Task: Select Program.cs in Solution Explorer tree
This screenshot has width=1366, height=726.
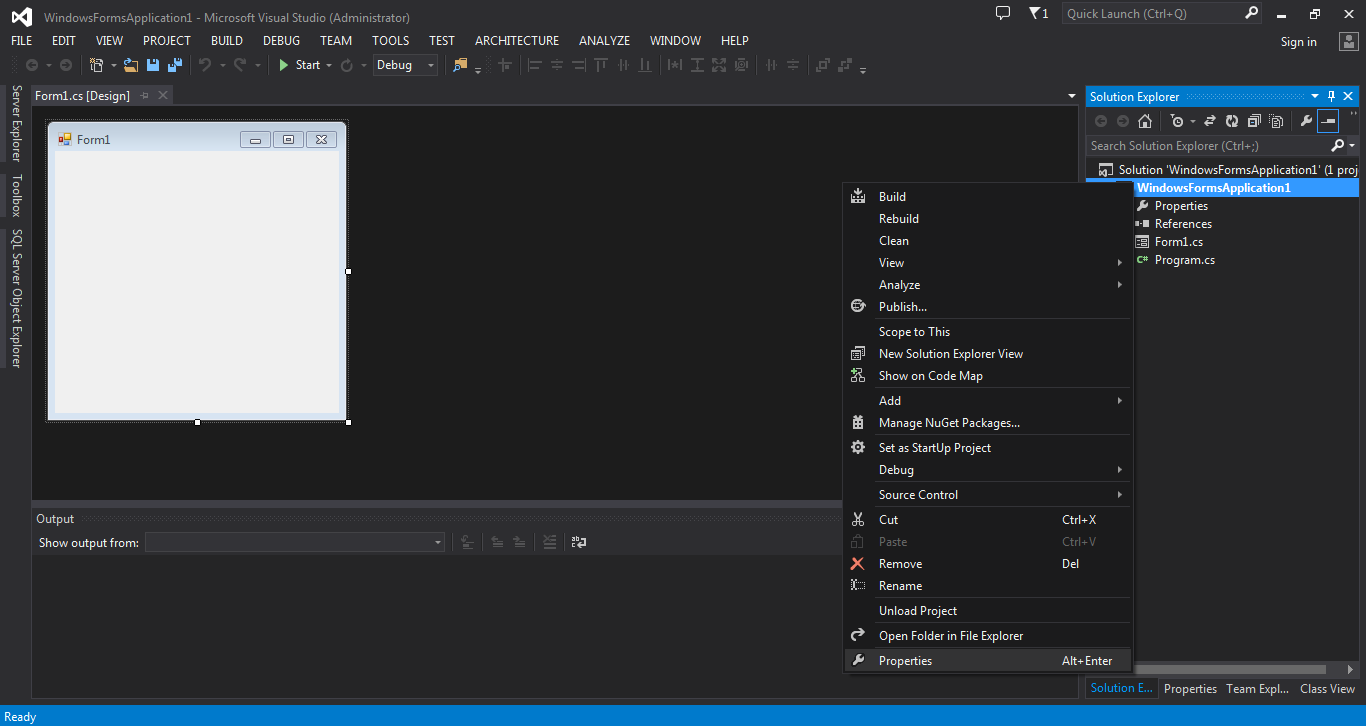Action: [1185, 260]
